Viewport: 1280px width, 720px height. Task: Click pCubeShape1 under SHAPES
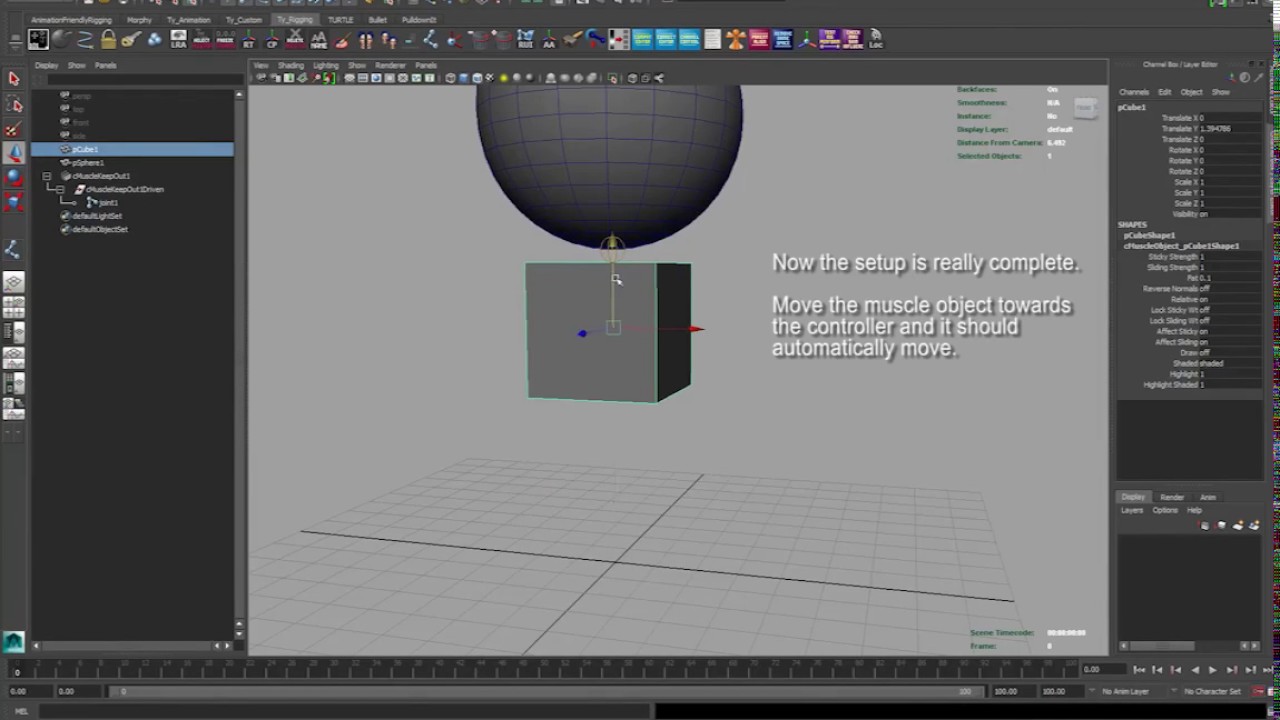1149,235
